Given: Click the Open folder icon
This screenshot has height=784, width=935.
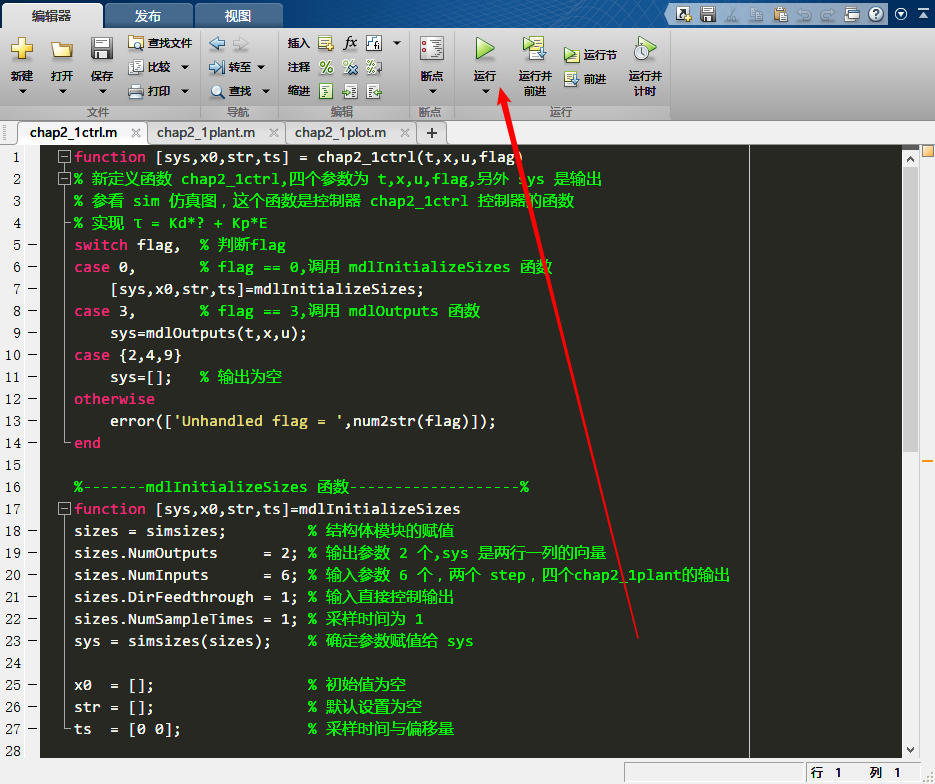Looking at the screenshot, I should 61,49.
